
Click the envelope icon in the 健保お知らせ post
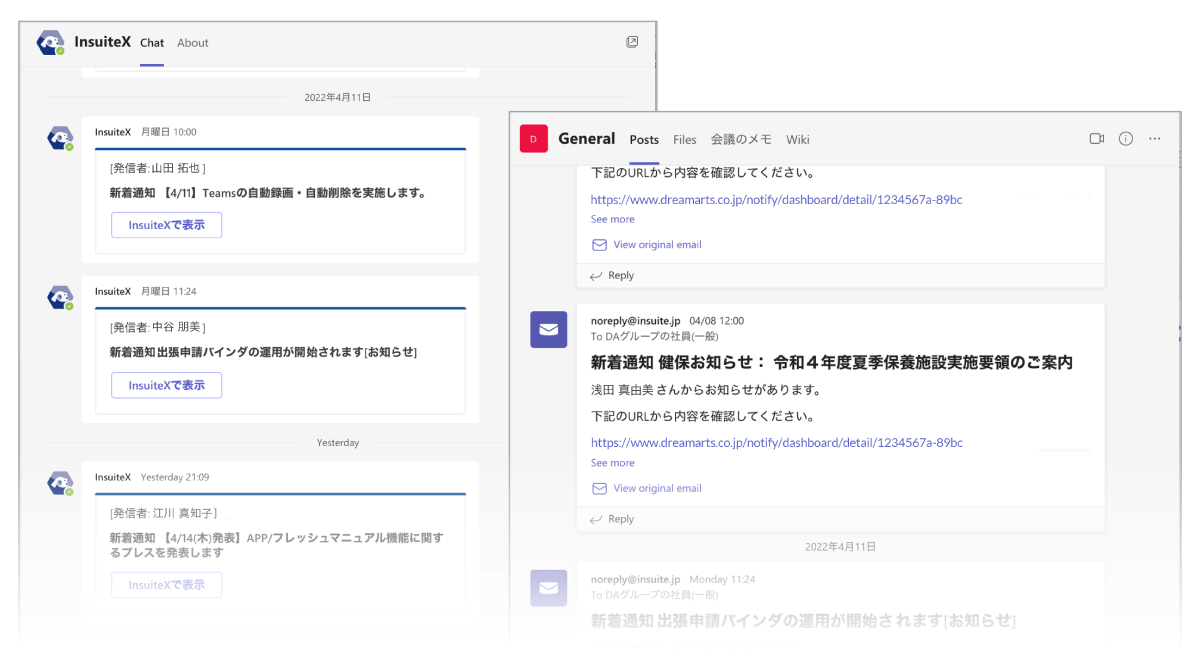click(600, 489)
